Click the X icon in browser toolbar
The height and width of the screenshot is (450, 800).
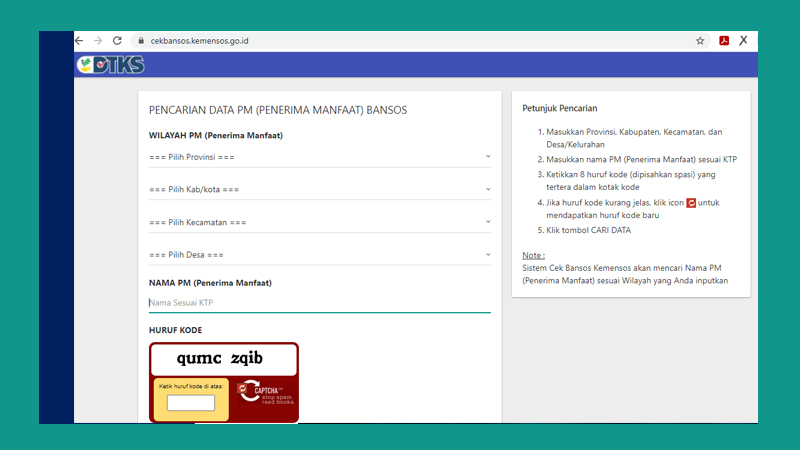point(743,40)
